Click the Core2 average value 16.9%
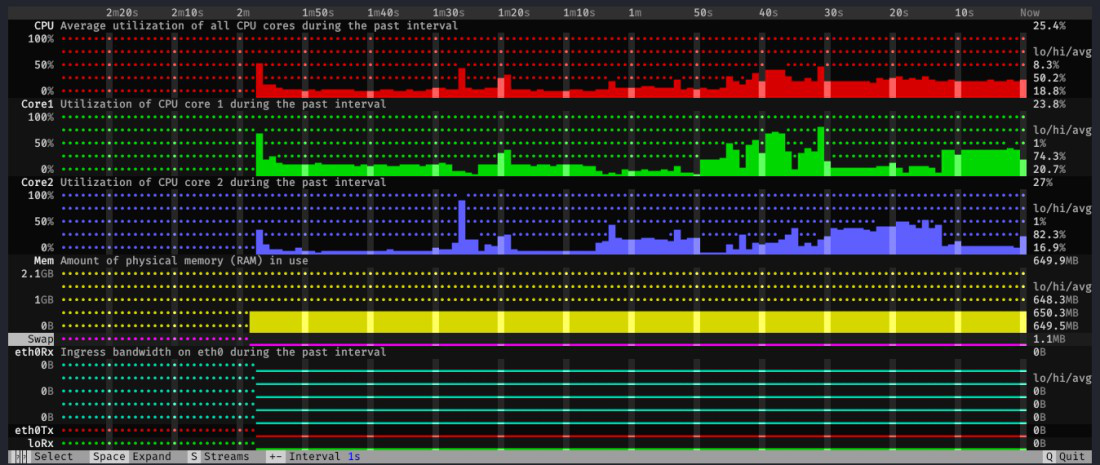 (1049, 248)
